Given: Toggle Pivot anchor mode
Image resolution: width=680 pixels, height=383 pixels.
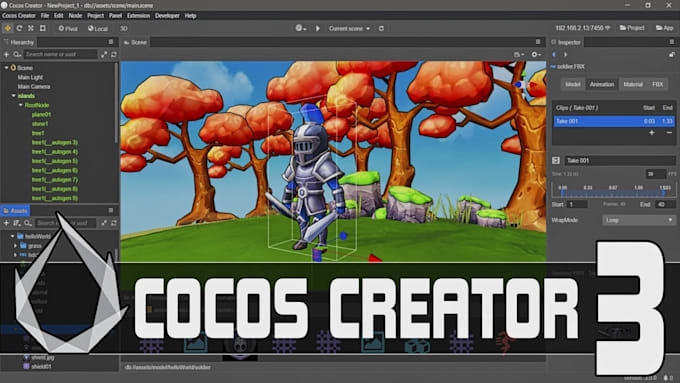Looking at the screenshot, I should (x=68, y=29).
